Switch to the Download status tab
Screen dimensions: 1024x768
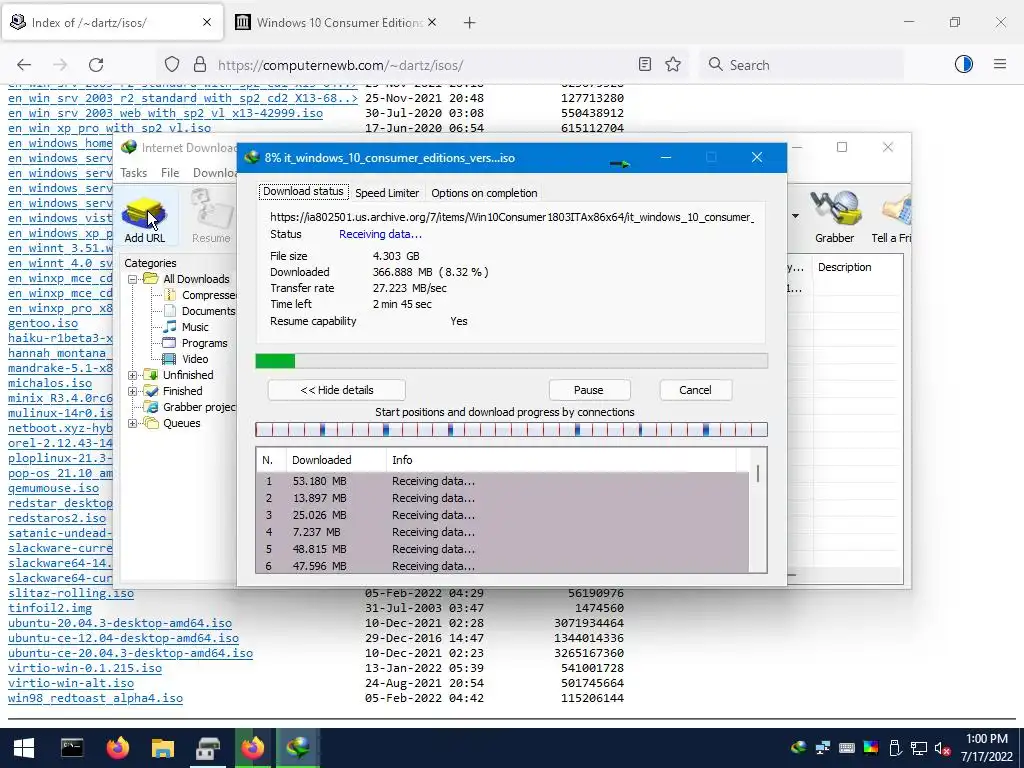[303, 191]
